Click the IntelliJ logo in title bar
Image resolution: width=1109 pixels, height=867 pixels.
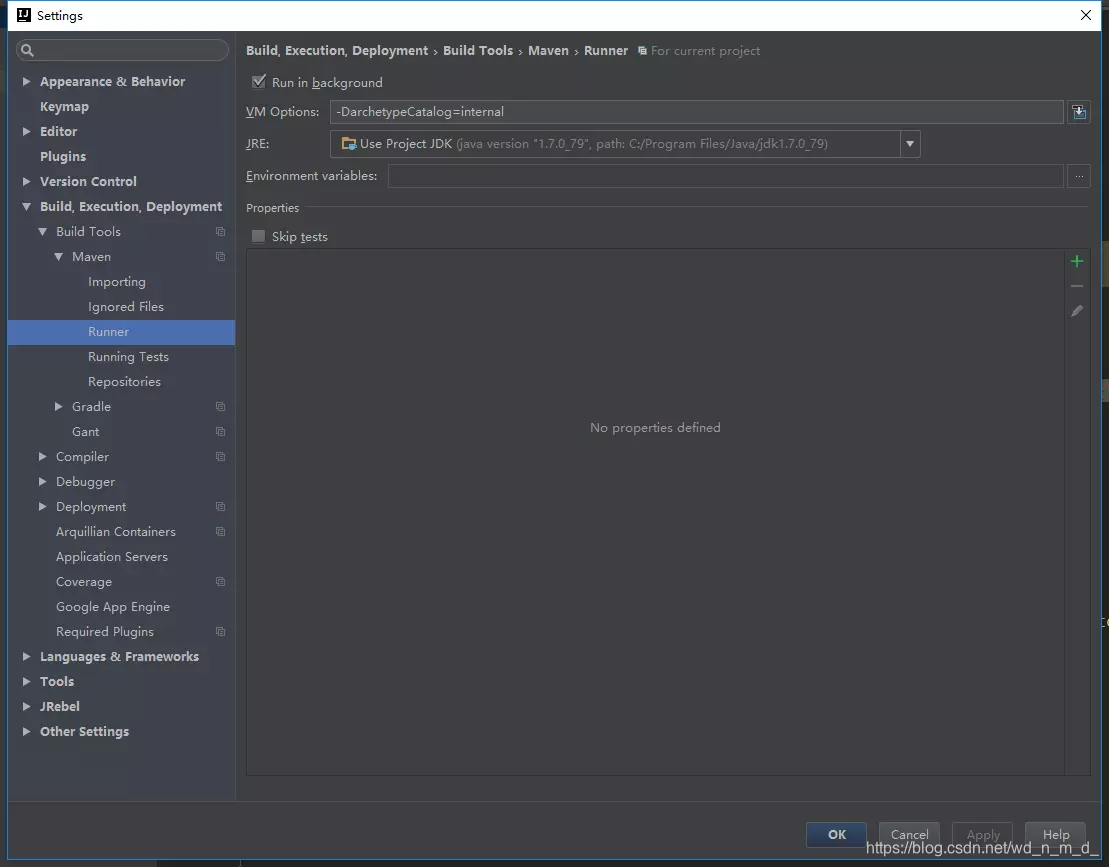coord(23,15)
